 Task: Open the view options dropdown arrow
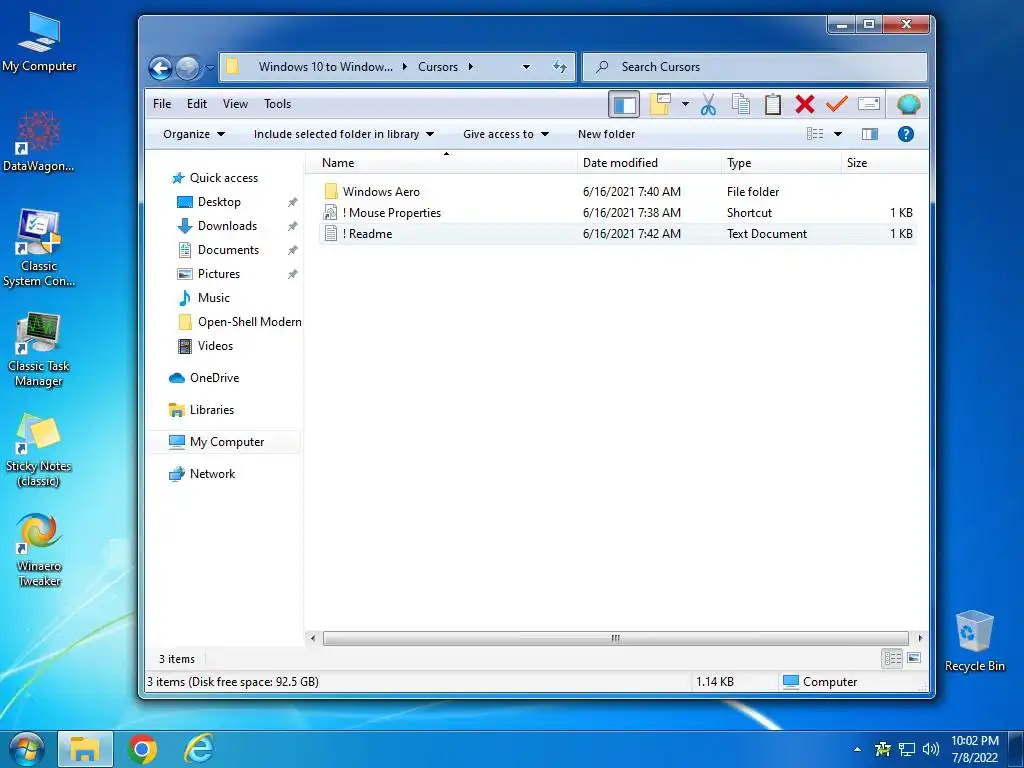(x=838, y=134)
